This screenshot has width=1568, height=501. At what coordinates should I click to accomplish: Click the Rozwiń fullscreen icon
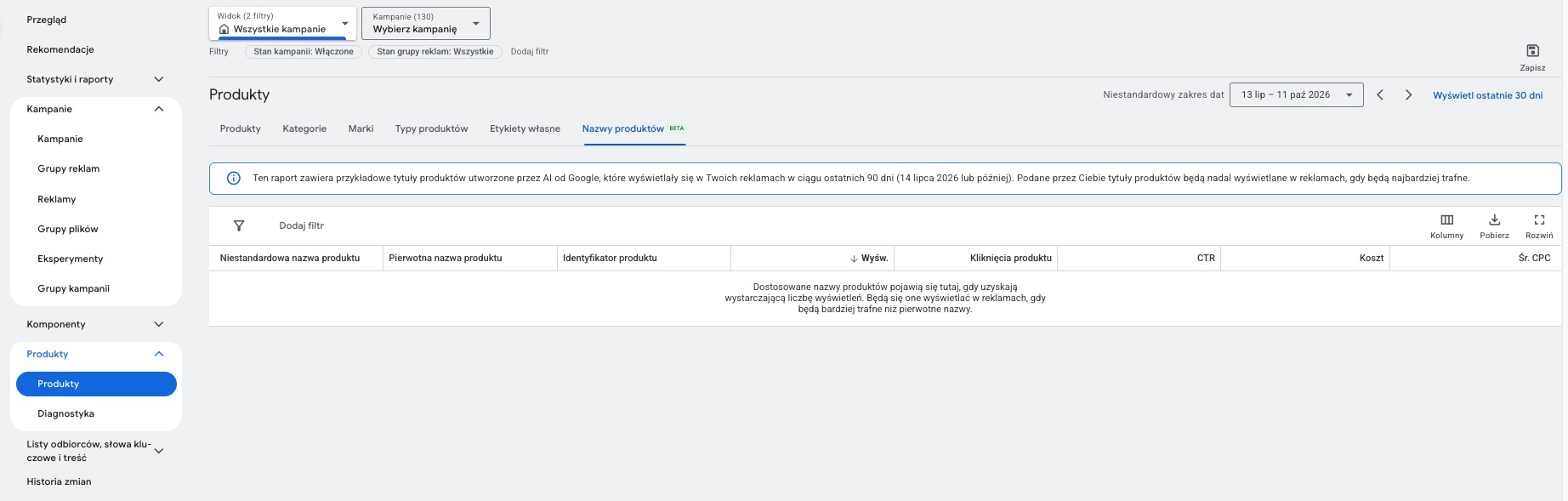(x=1539, y=219)
